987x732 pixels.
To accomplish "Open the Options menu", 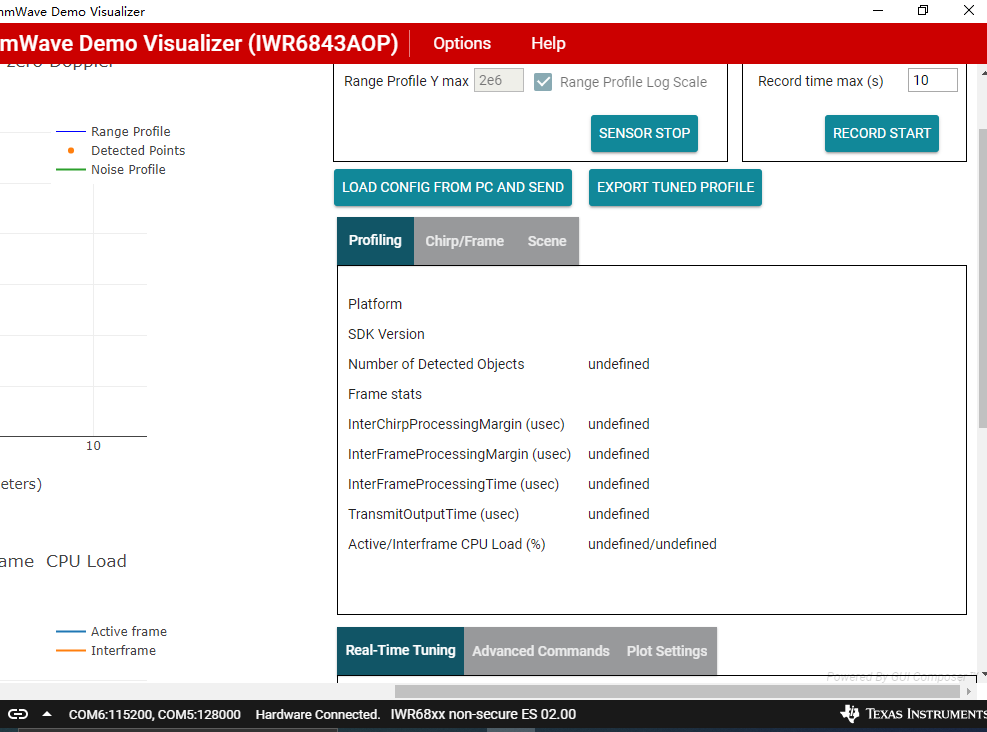I will [462, 43].
